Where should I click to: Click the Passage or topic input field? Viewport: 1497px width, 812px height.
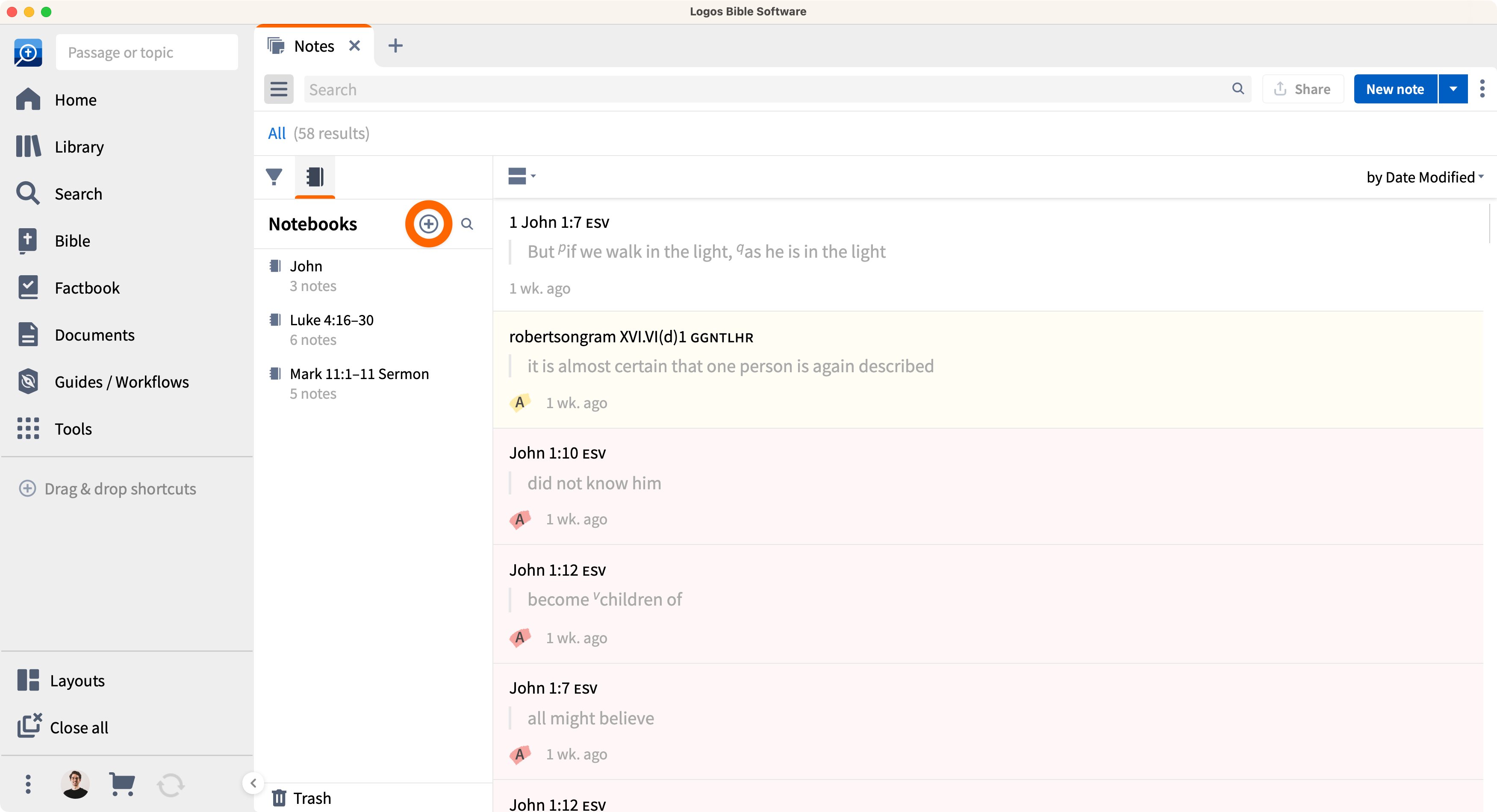(x=147, y=52)
